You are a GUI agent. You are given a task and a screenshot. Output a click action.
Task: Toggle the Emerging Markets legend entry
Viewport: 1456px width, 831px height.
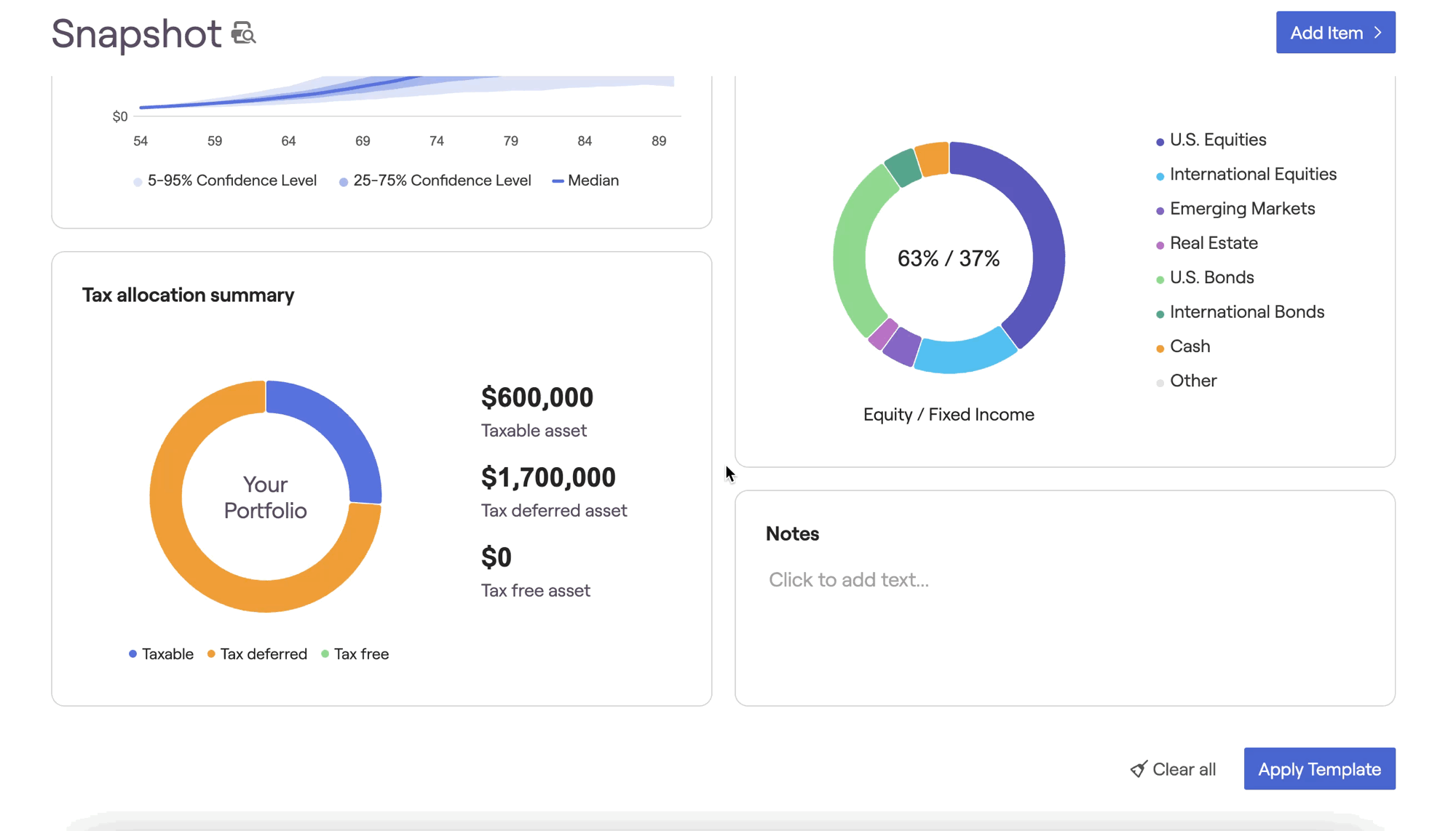pyautogui.click(x=1241, y=209)
